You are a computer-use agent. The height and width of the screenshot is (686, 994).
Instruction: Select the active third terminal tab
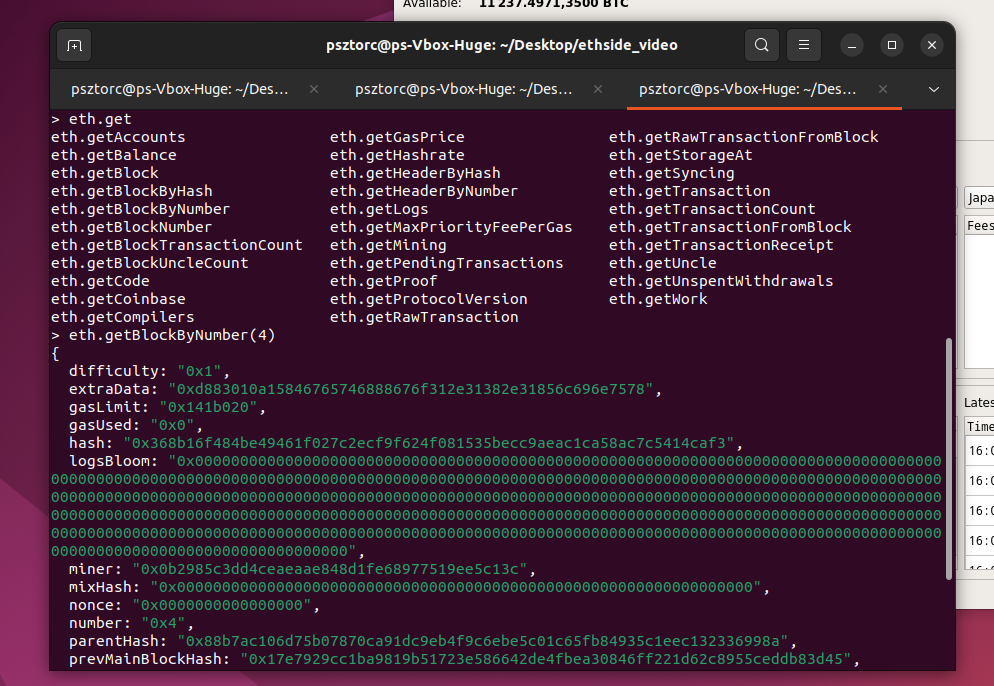pos(747,89)
